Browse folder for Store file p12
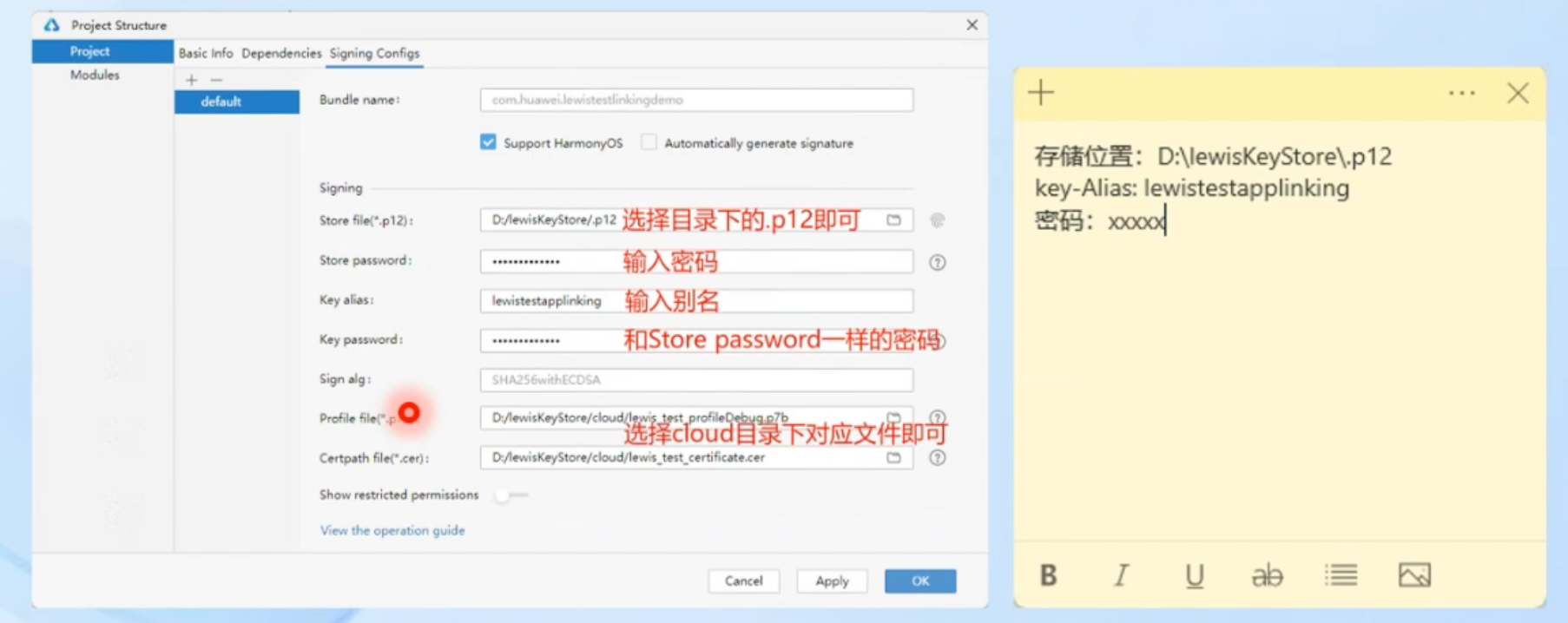Viewport: 1568px width, 623px height. 893,220
